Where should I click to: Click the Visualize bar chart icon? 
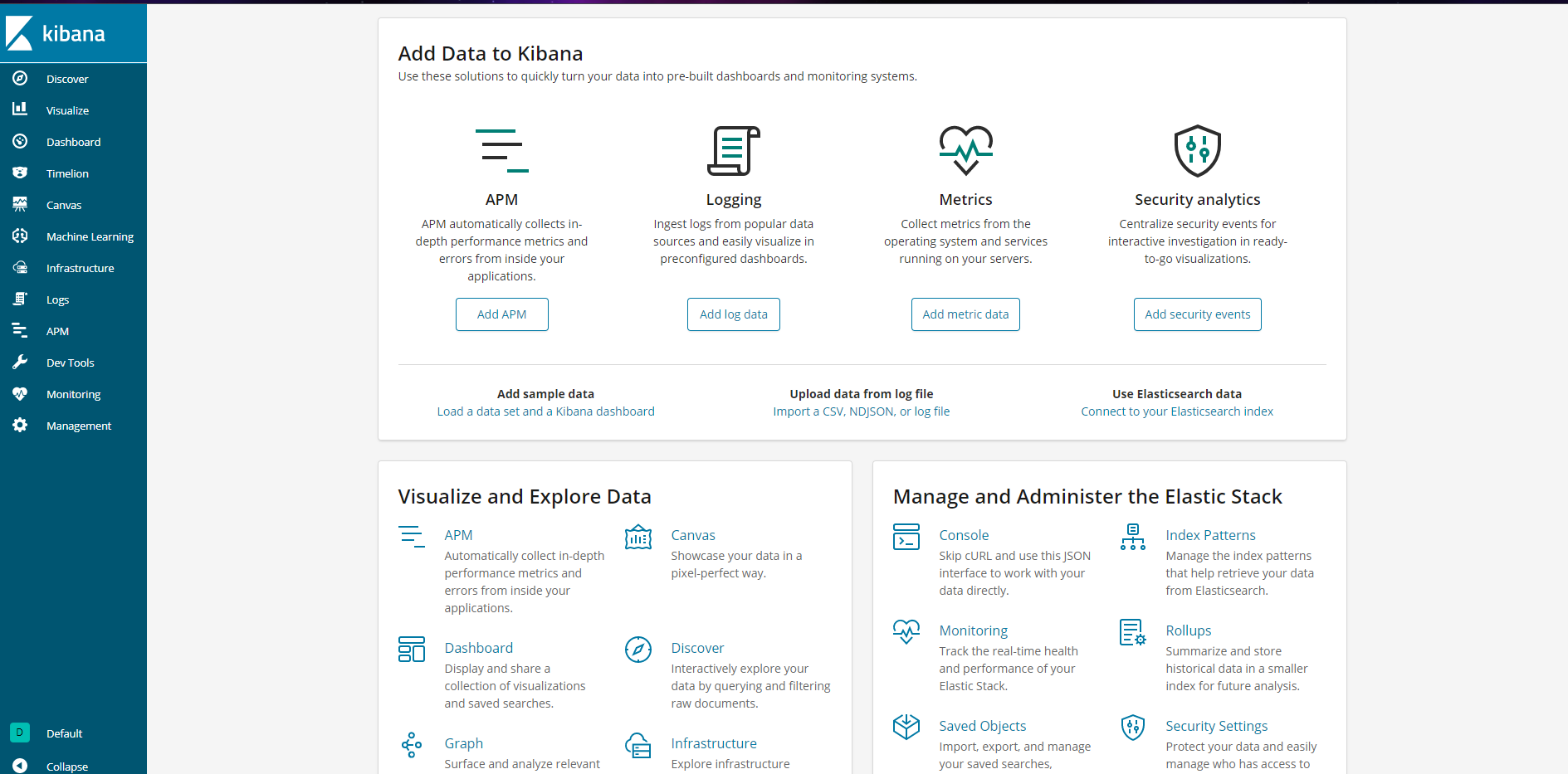pos(20,110)
